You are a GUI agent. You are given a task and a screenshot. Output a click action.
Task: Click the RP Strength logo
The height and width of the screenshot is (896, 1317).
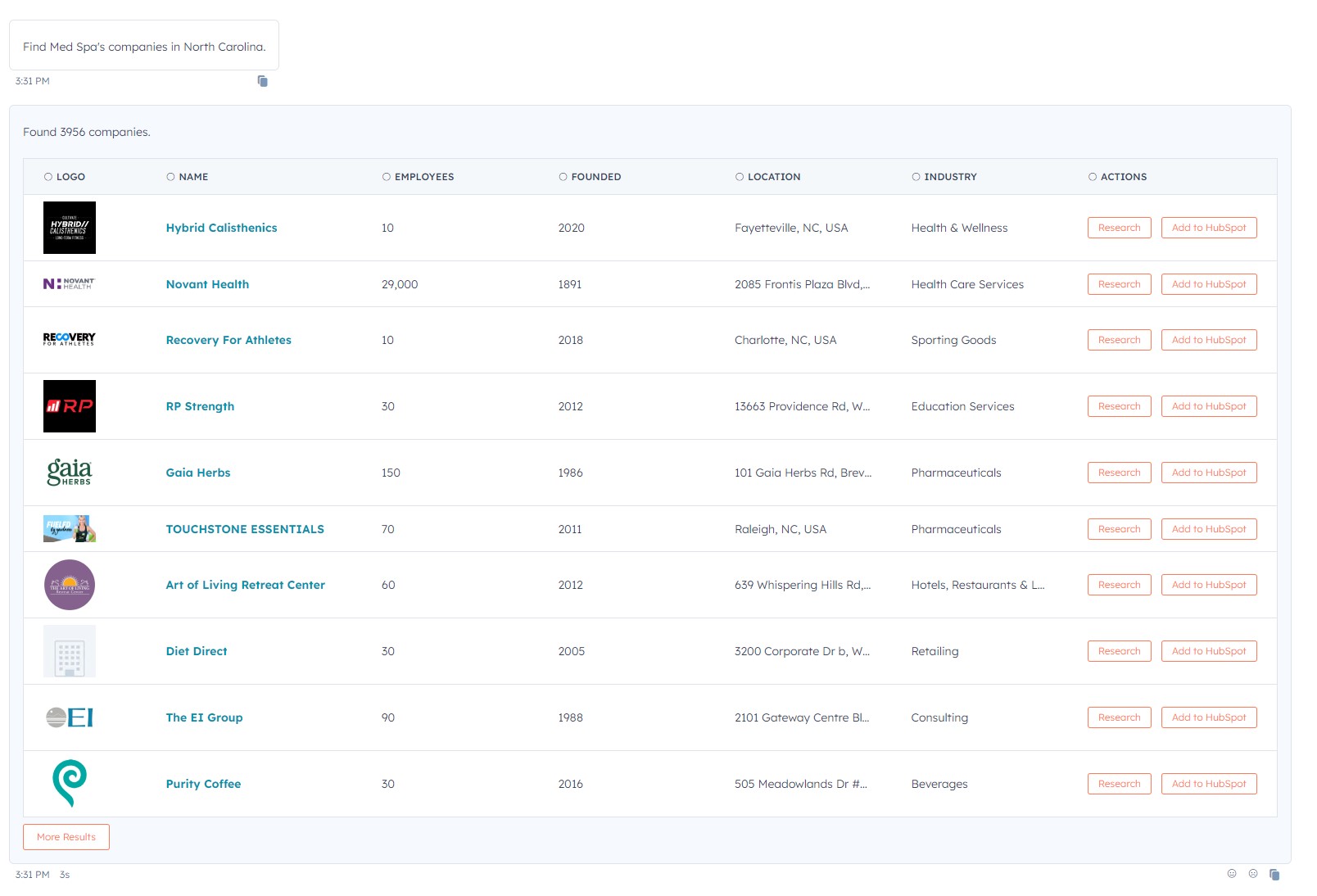point(70,406)
